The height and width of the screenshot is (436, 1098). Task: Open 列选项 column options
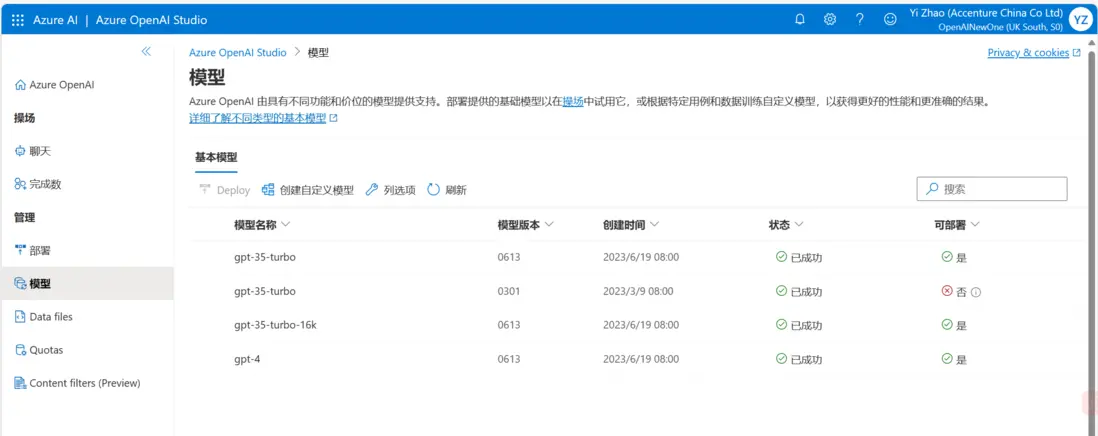click(391, 190)
